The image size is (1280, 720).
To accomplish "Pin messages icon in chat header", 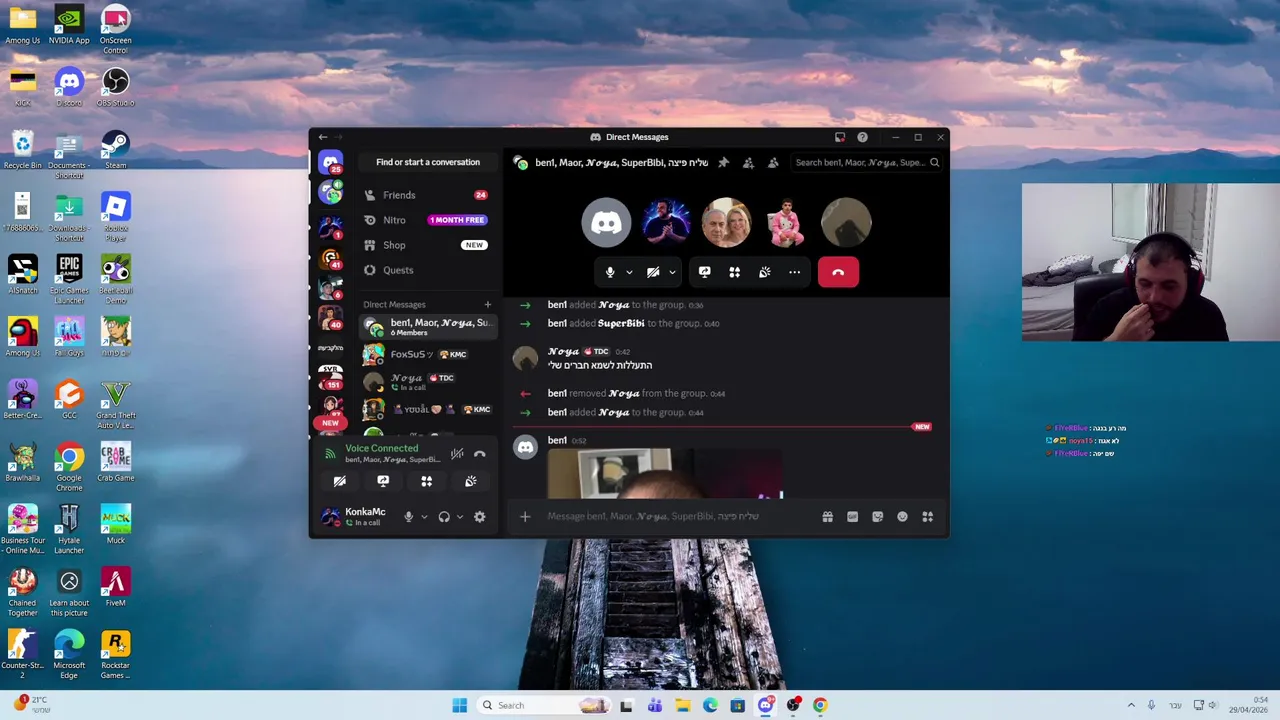I will pyautogui.click(x=723, y=162).
